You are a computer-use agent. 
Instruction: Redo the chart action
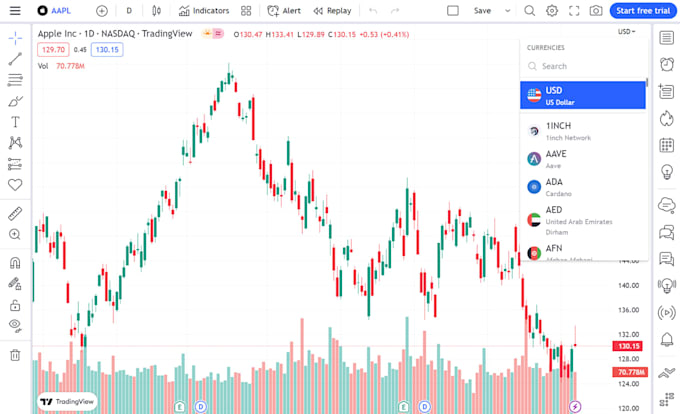(395, 11)
